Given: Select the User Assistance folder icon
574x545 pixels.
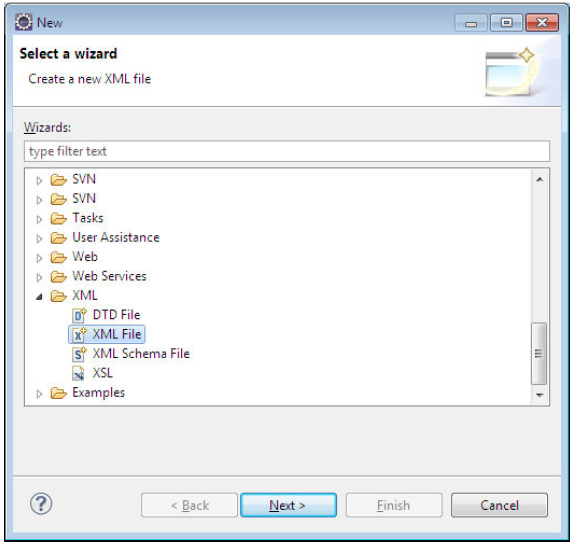Looking at the screenshot, I should (x=59, y=238).
